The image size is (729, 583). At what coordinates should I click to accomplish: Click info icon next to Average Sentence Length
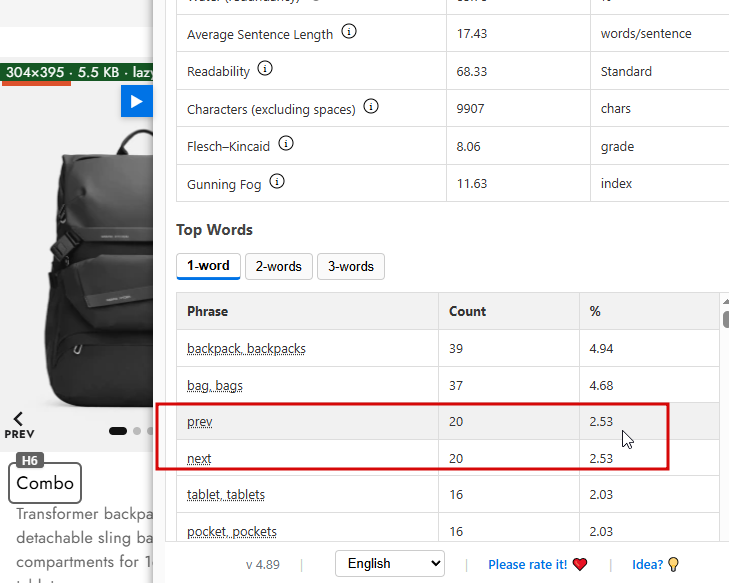click(349, 32)
